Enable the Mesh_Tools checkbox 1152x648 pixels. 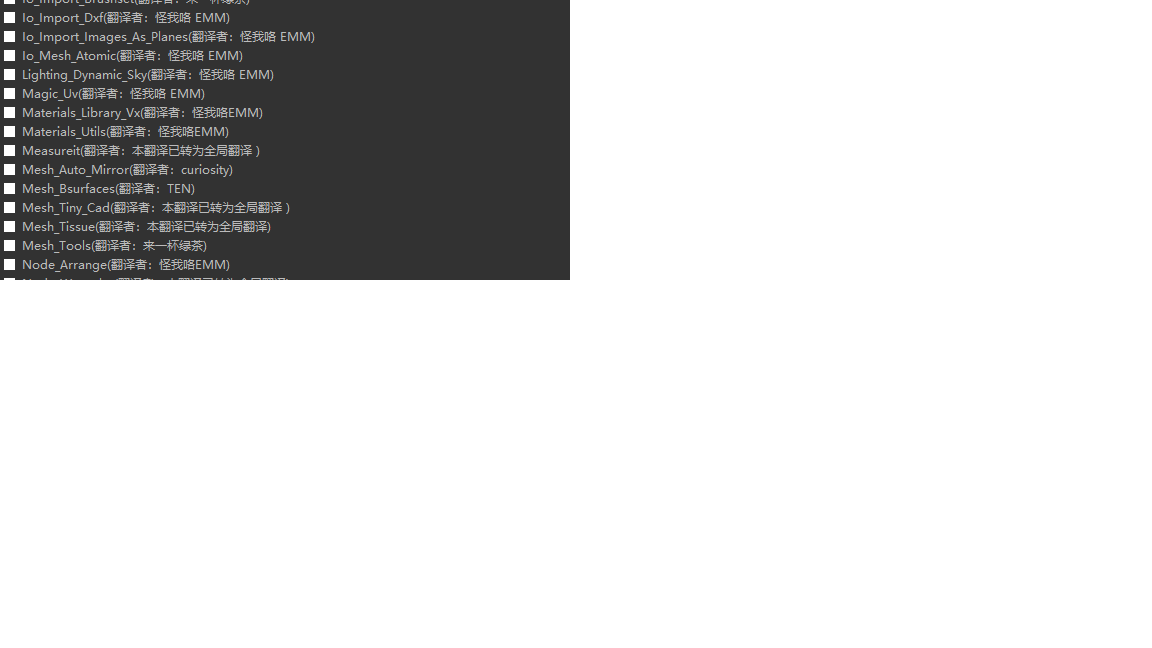click(10, 246)
